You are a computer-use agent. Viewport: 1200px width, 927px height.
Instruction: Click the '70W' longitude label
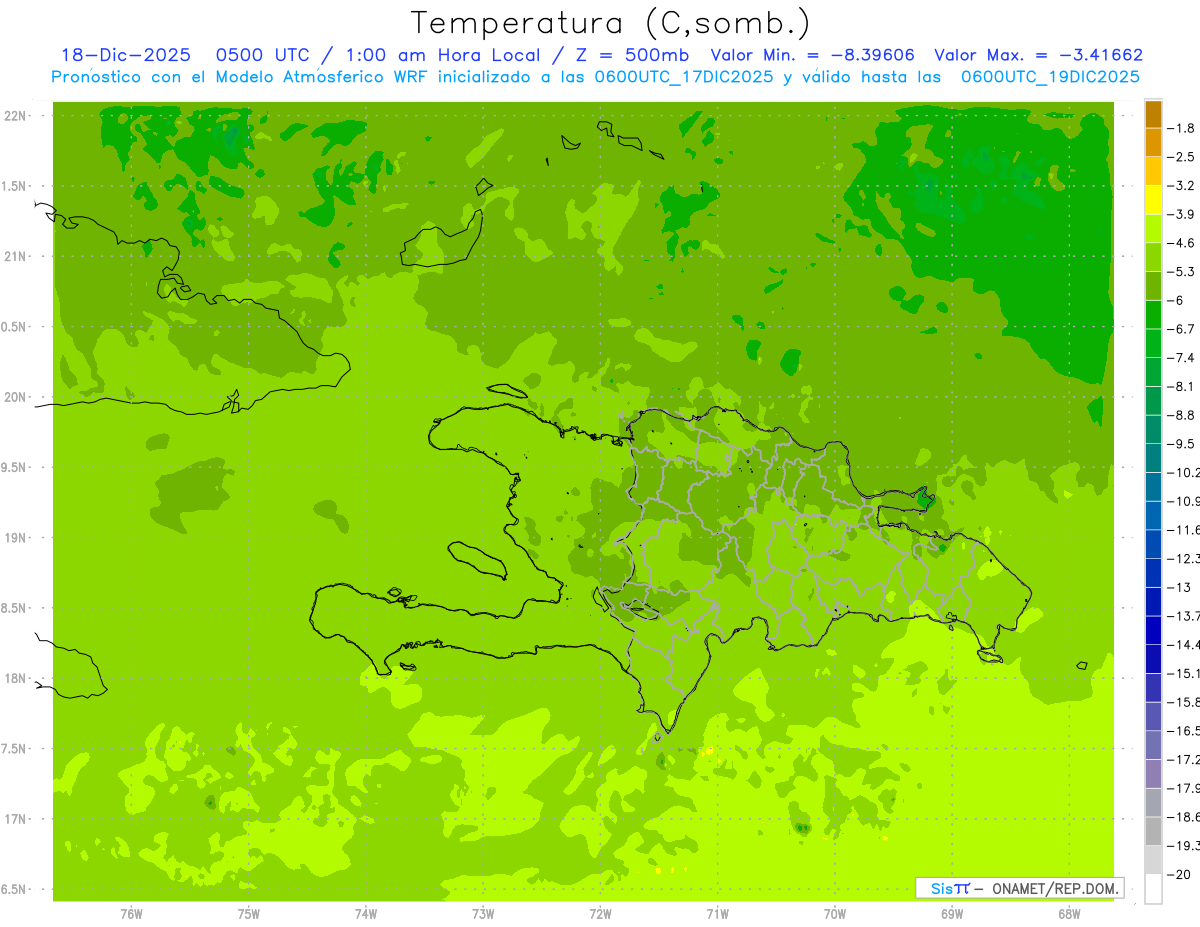(x=835, y=914)
